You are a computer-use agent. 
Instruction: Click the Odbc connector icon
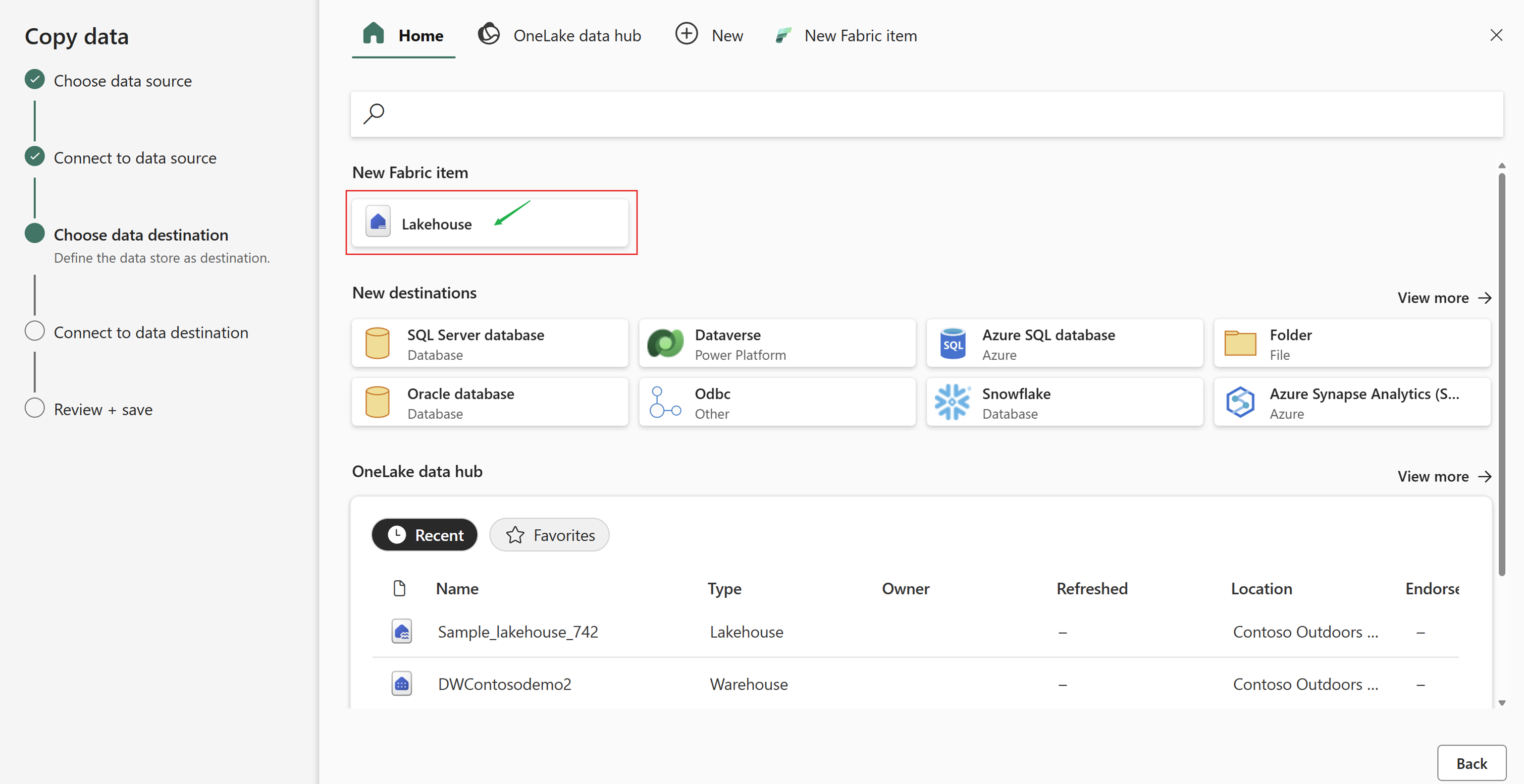(x=665, y=402)
